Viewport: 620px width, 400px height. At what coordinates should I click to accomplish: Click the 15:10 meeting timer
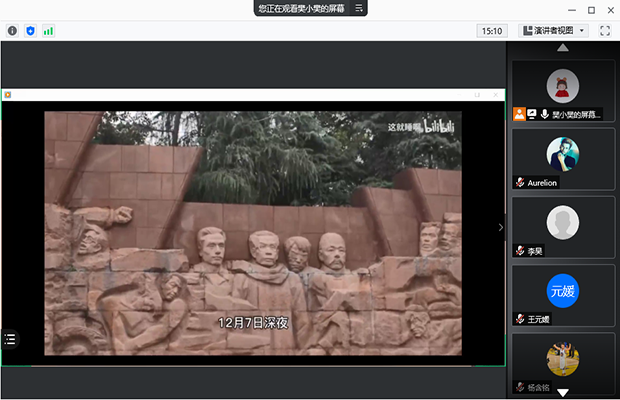coord(492,31)
